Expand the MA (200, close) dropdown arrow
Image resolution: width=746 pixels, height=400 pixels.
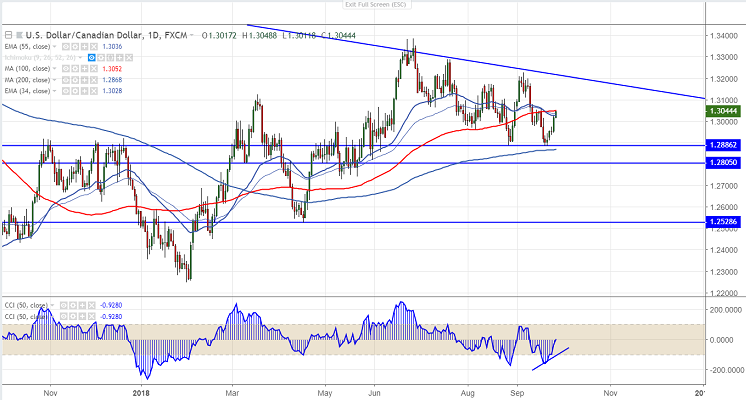point(55,80)
